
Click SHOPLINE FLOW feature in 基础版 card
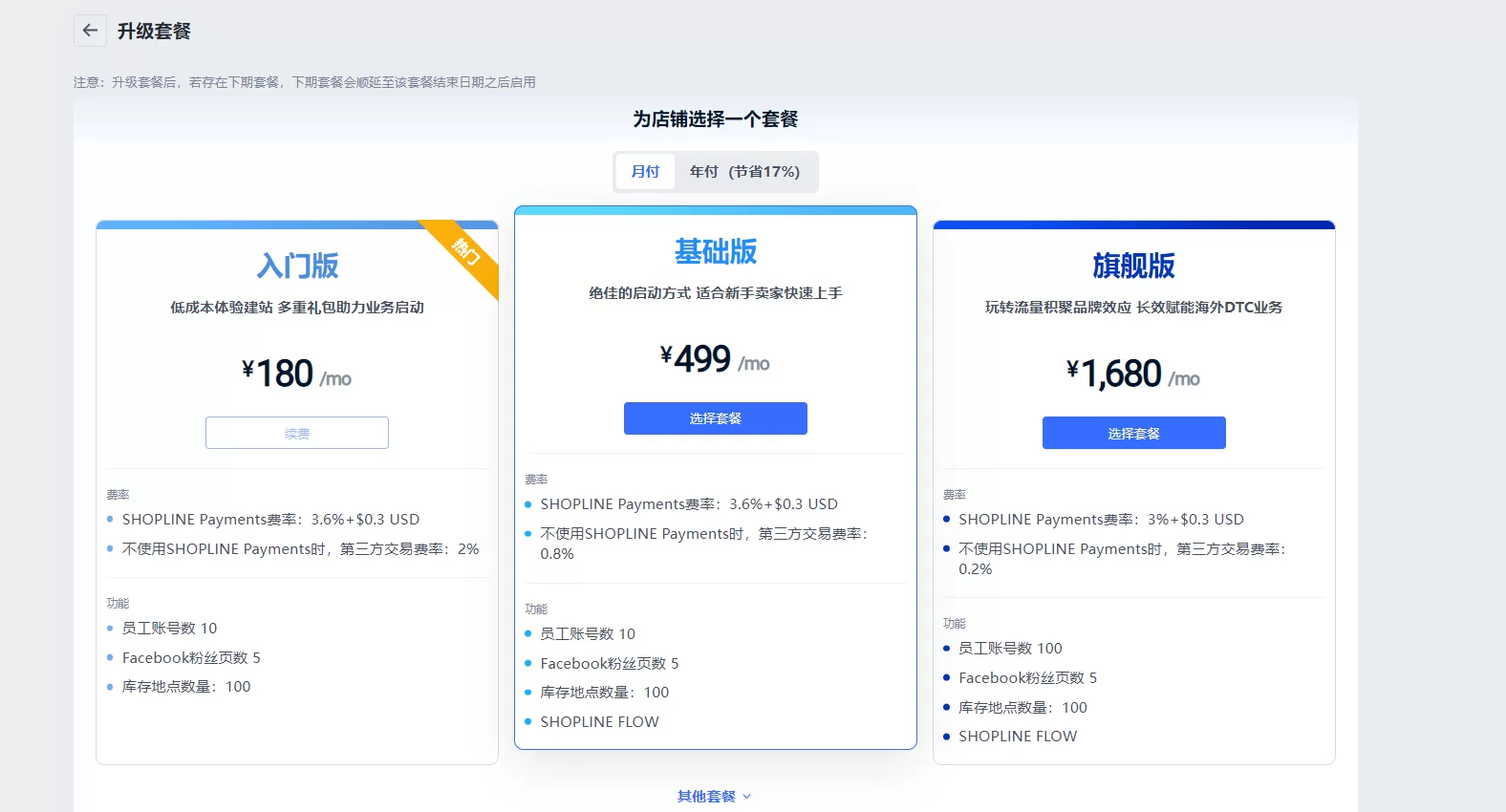coord(599,722)
